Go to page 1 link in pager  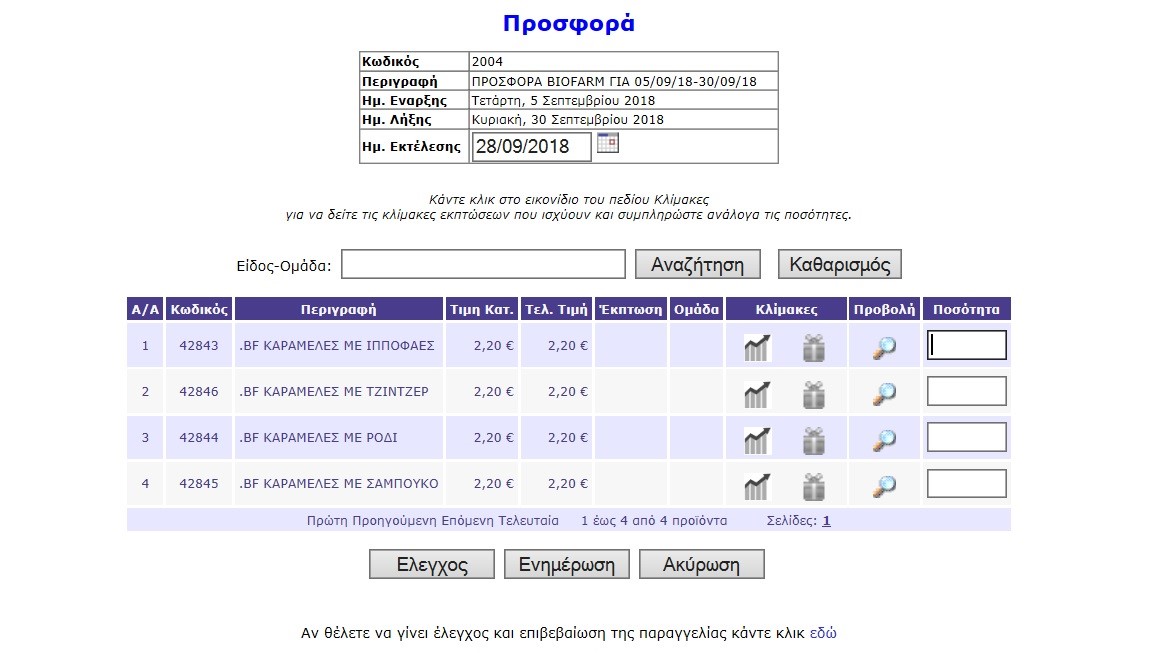827,520
